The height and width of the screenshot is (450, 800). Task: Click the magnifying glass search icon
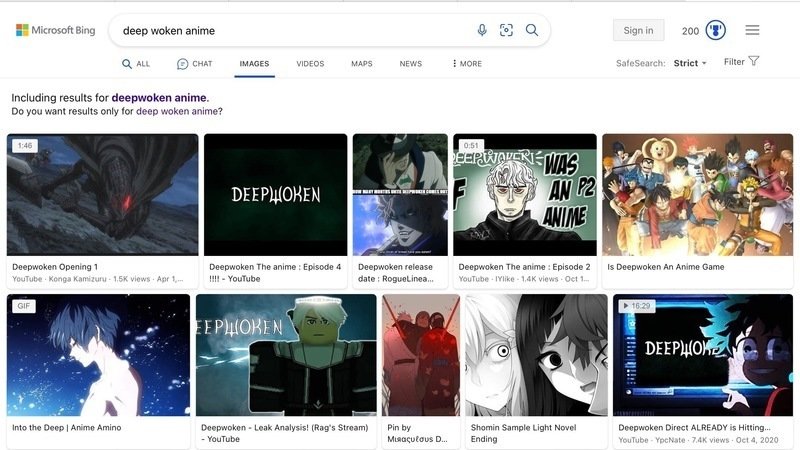(532, 30)
